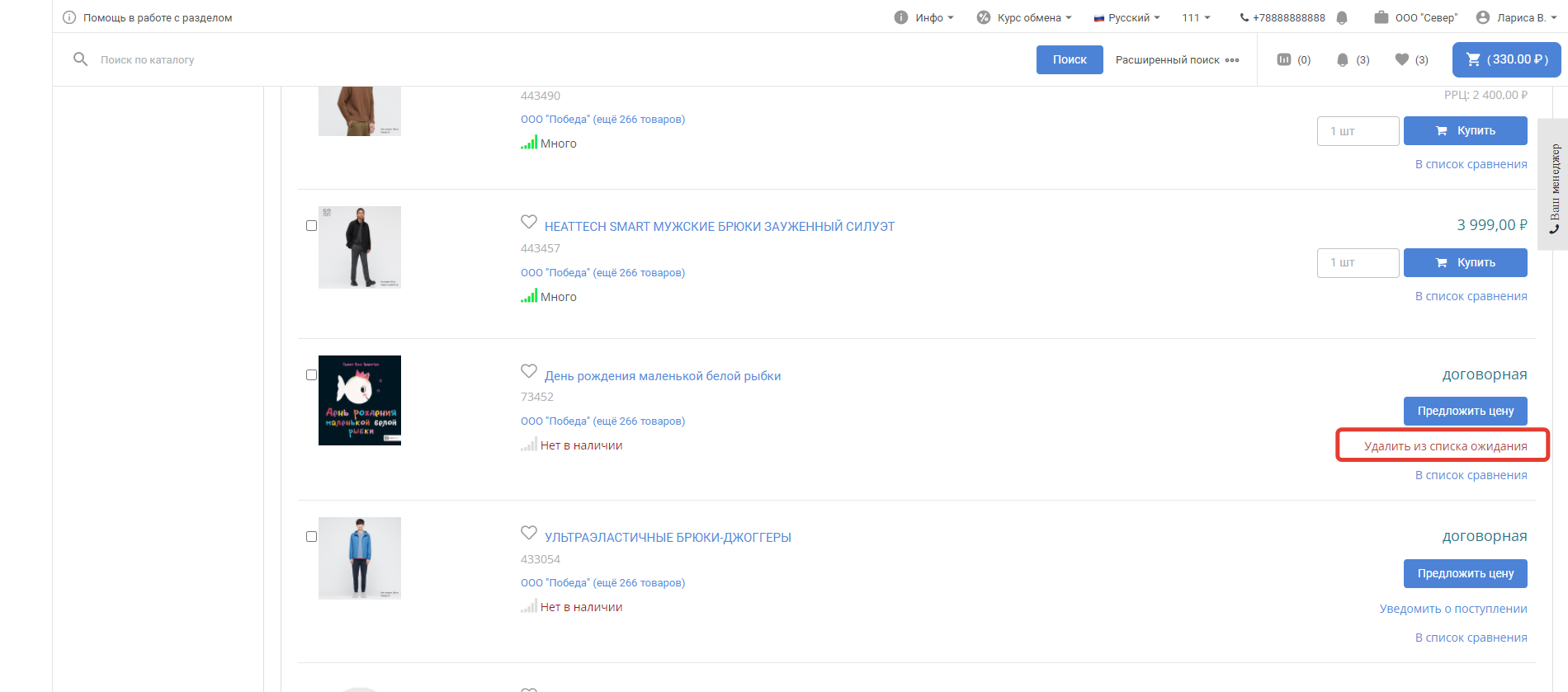Click Купить for item 443490
This screenshot has width=1568, height=692.
1465,130
